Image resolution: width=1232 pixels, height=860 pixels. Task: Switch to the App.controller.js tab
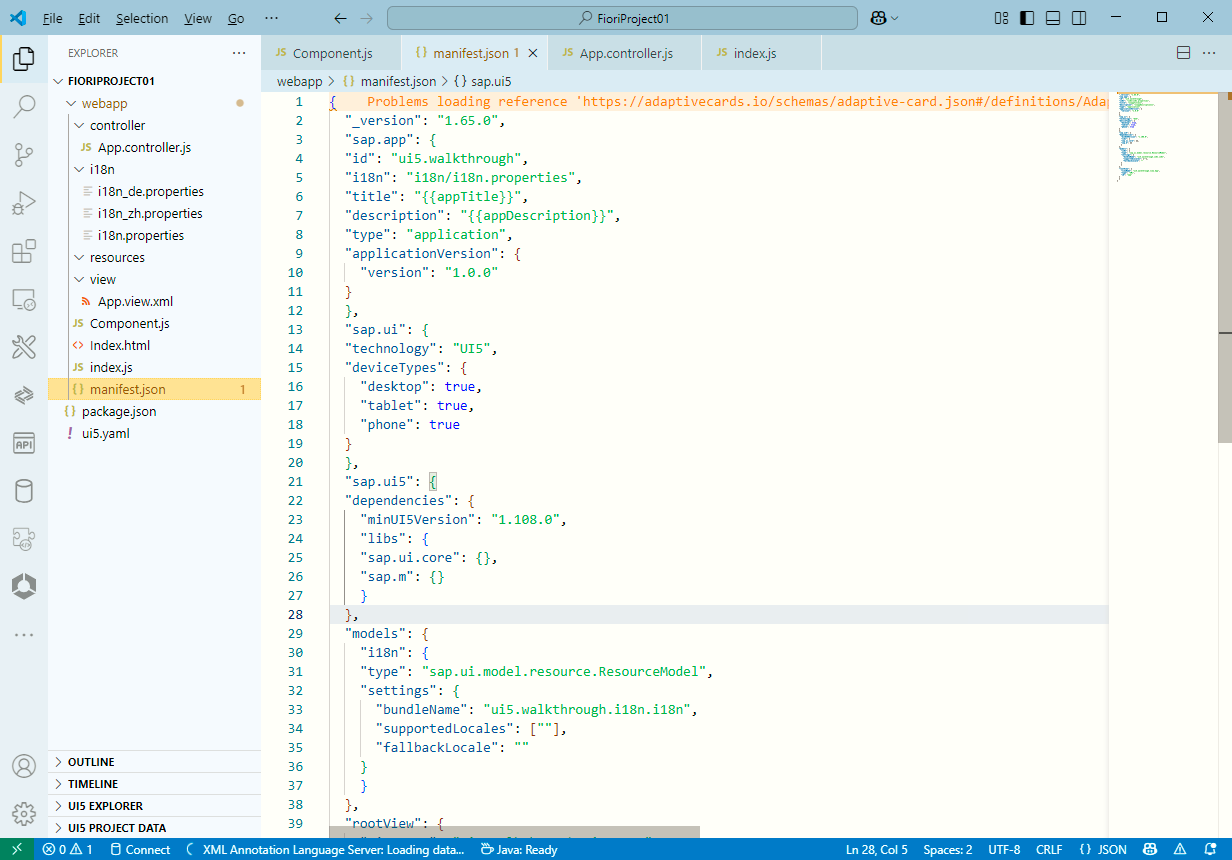pos(625,53)
